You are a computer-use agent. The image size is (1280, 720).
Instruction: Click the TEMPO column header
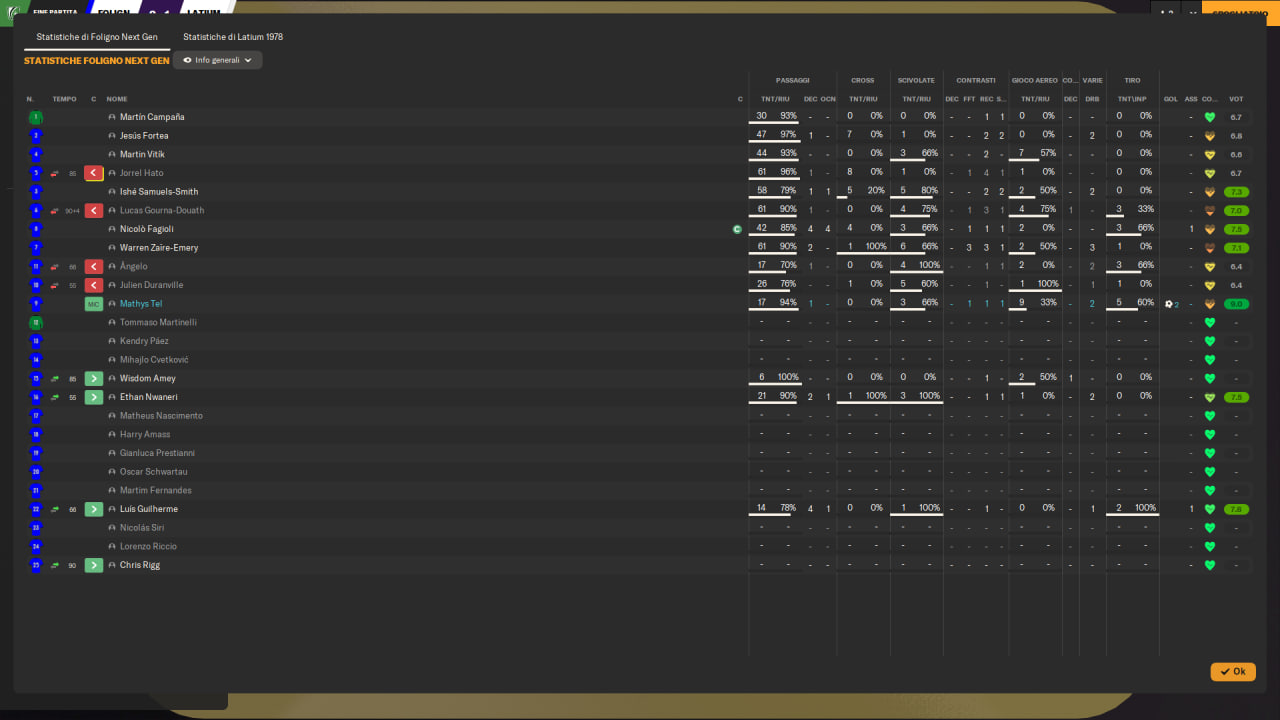[64, 99]
